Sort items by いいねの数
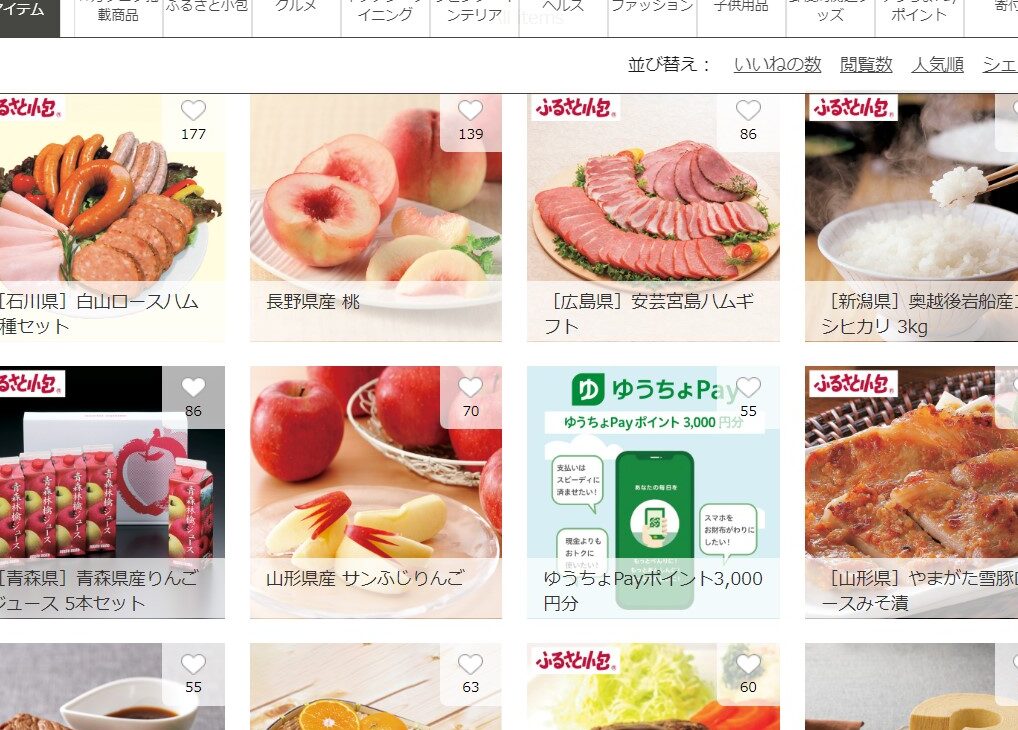 coord(777,64)
